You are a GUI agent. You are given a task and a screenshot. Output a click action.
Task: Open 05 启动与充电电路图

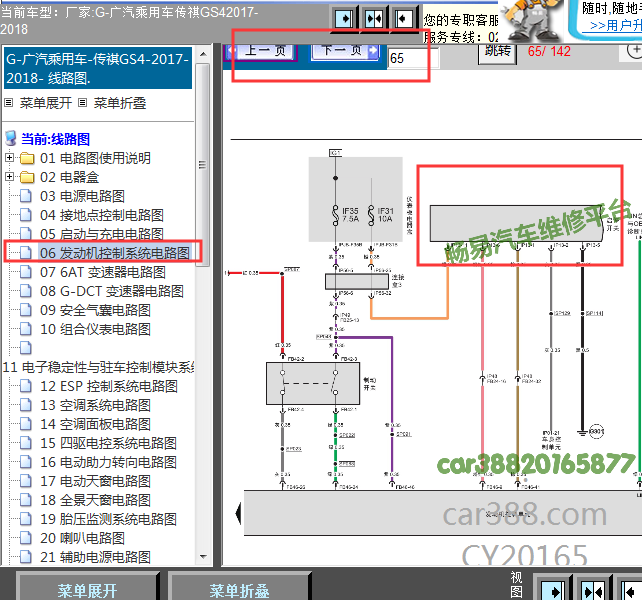tap(102, 234)
